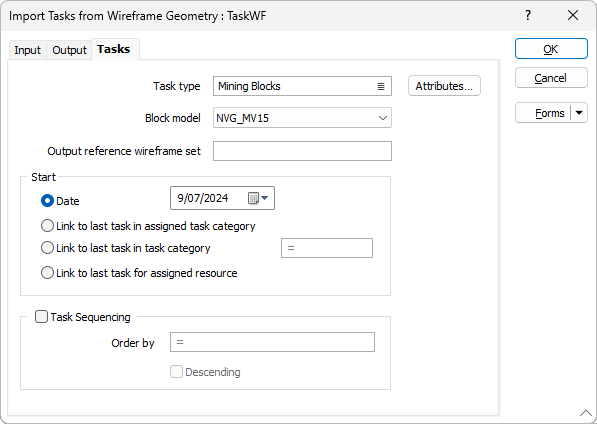Screen dimensions: 597x424
Task: Click the Cancel button
Action: click(x=551, y=78)
